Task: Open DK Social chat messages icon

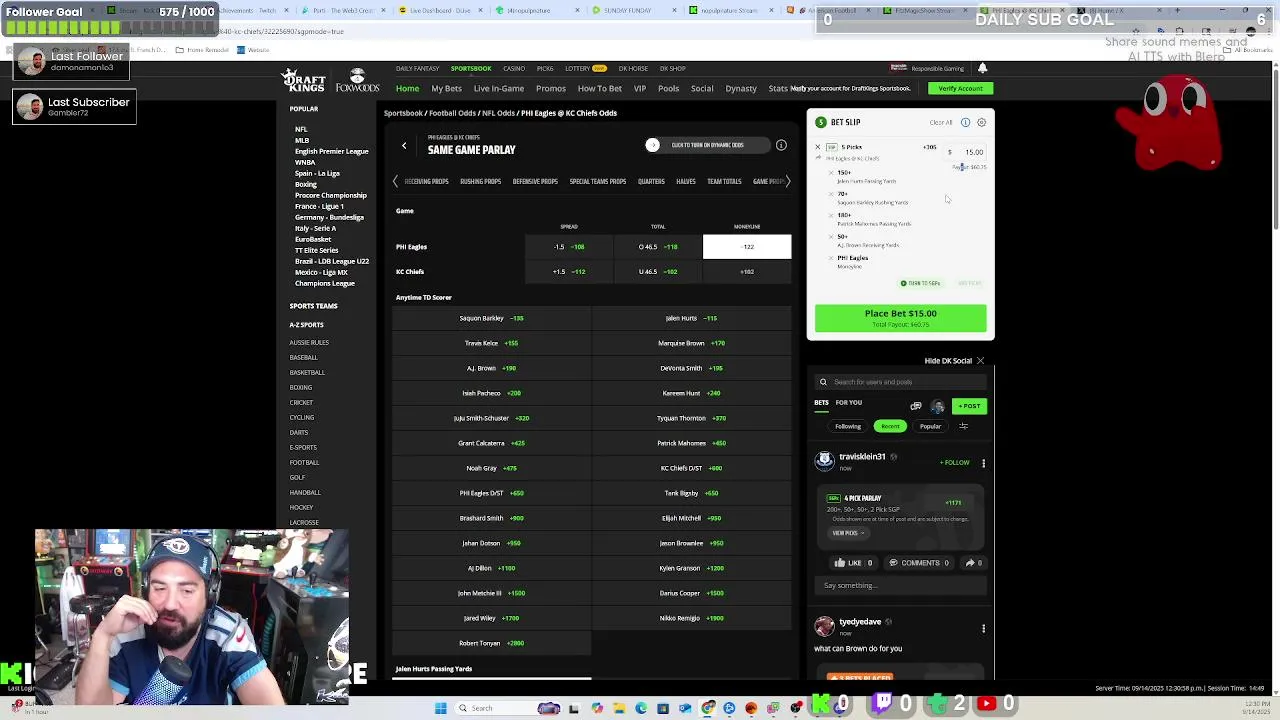Action: click(916, 406)
